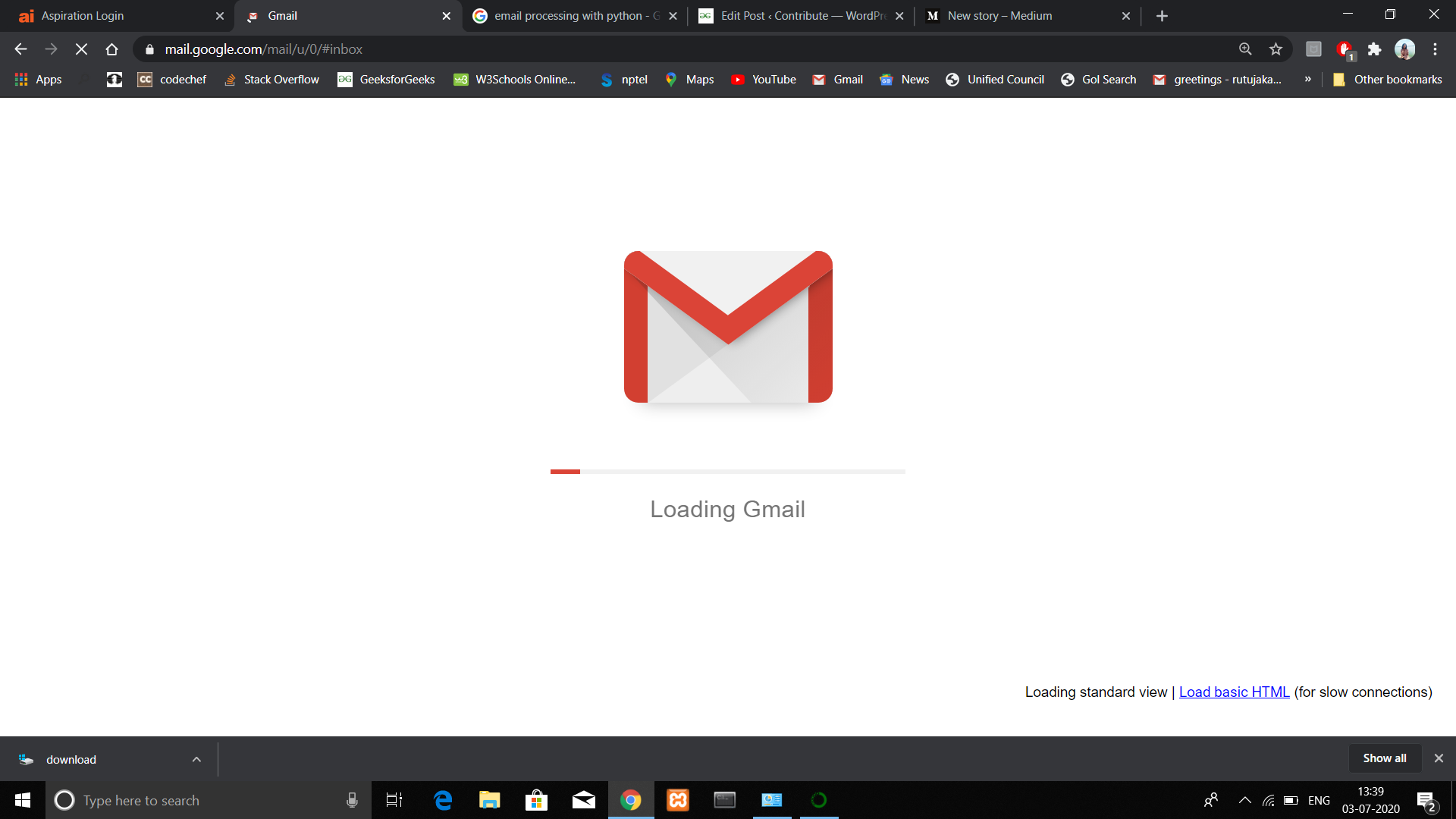Image resolution: width=1456 pixels, height=819 pixels.
Task: Expand the hidden bookmarks overflow chevron
Action: tap(1307, 80)
